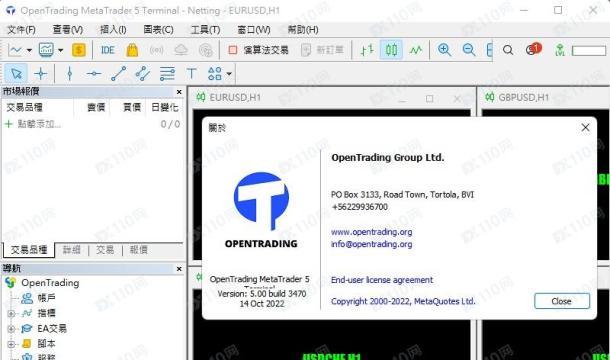Viewport: 610px width, 360px height.
Task: Select the crosshair tool
Action: click(x=40, y=73)
